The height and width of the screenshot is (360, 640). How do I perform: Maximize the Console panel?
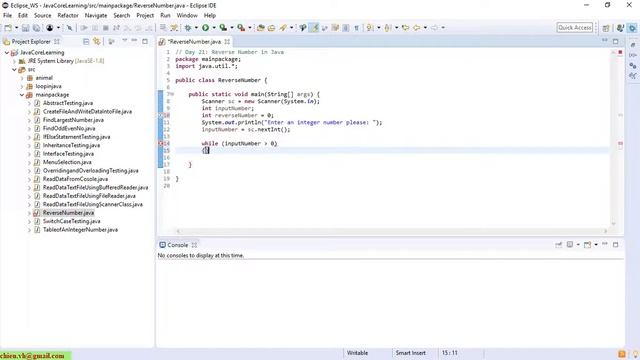(616, 244)
